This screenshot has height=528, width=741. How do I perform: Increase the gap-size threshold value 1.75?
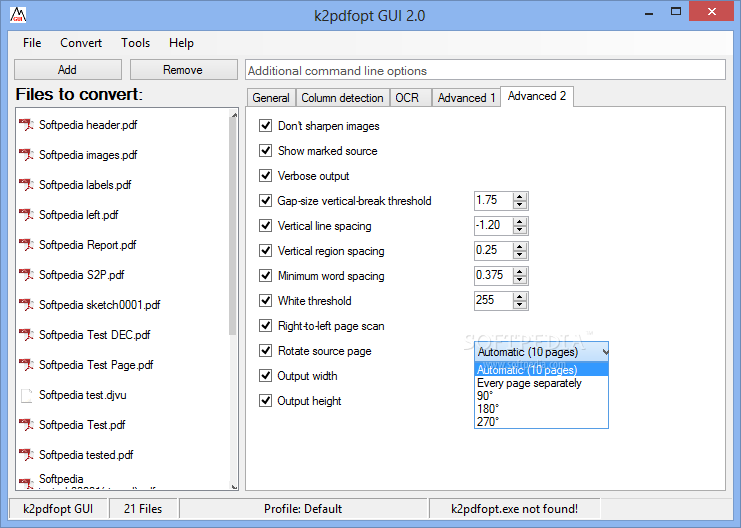tap(520, 197)
